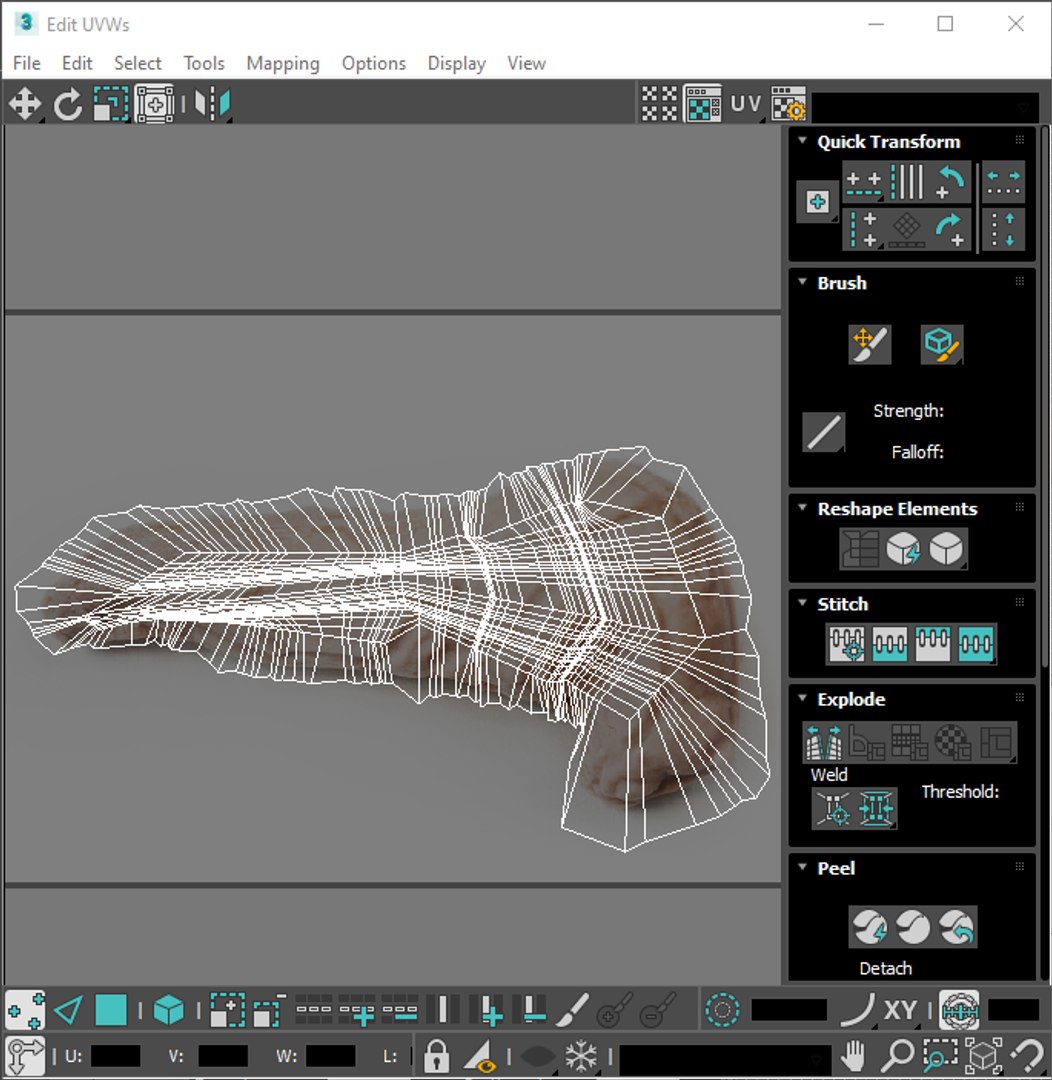This screenshot has width=1052, height=1080.
Task: Click the XY soft selection space button
Action: point(900,1010)
